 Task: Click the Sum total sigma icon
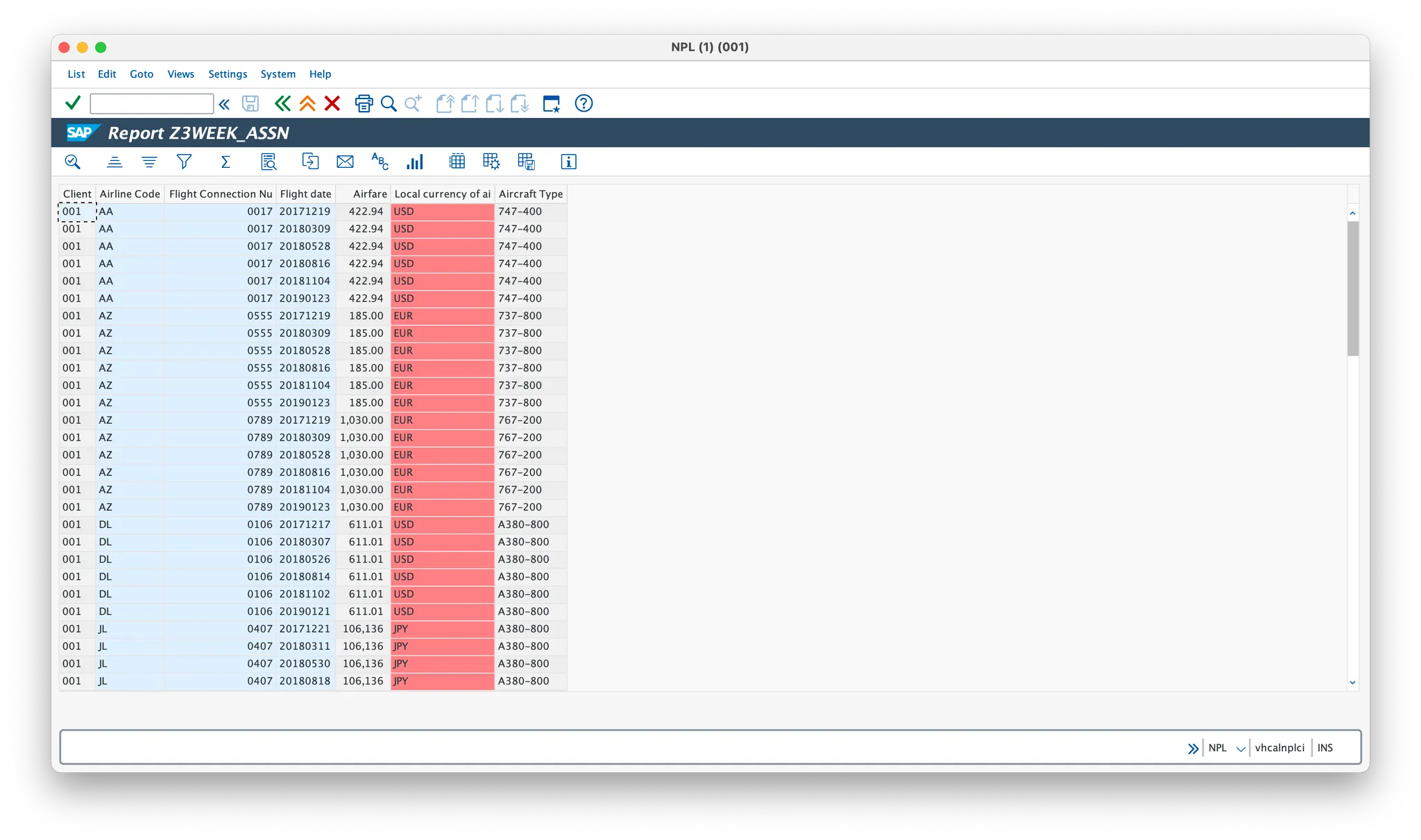(x=226, y=162)
